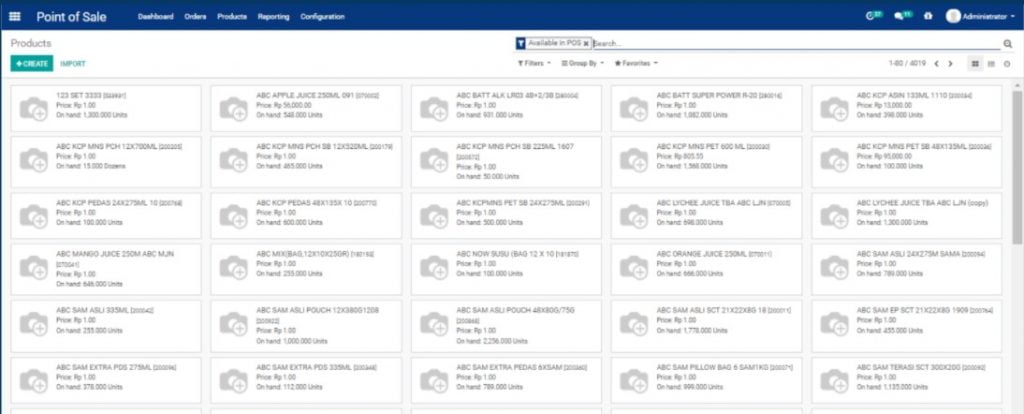Switch to list view
The width and height of the screenshot is (1024, 414).
[x=991, y=63]
